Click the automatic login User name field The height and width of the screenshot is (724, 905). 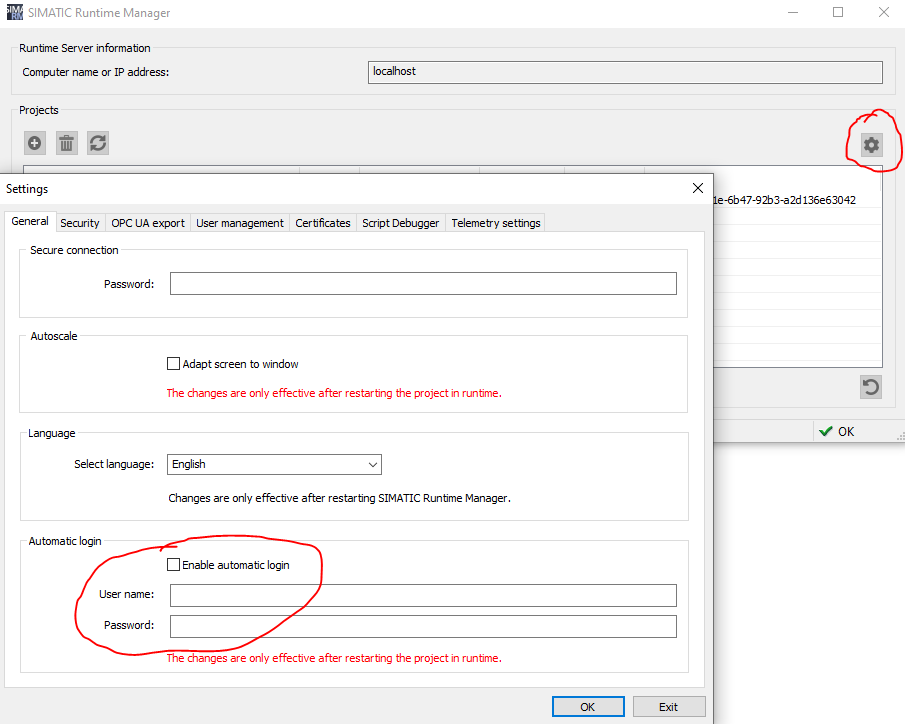423,595
